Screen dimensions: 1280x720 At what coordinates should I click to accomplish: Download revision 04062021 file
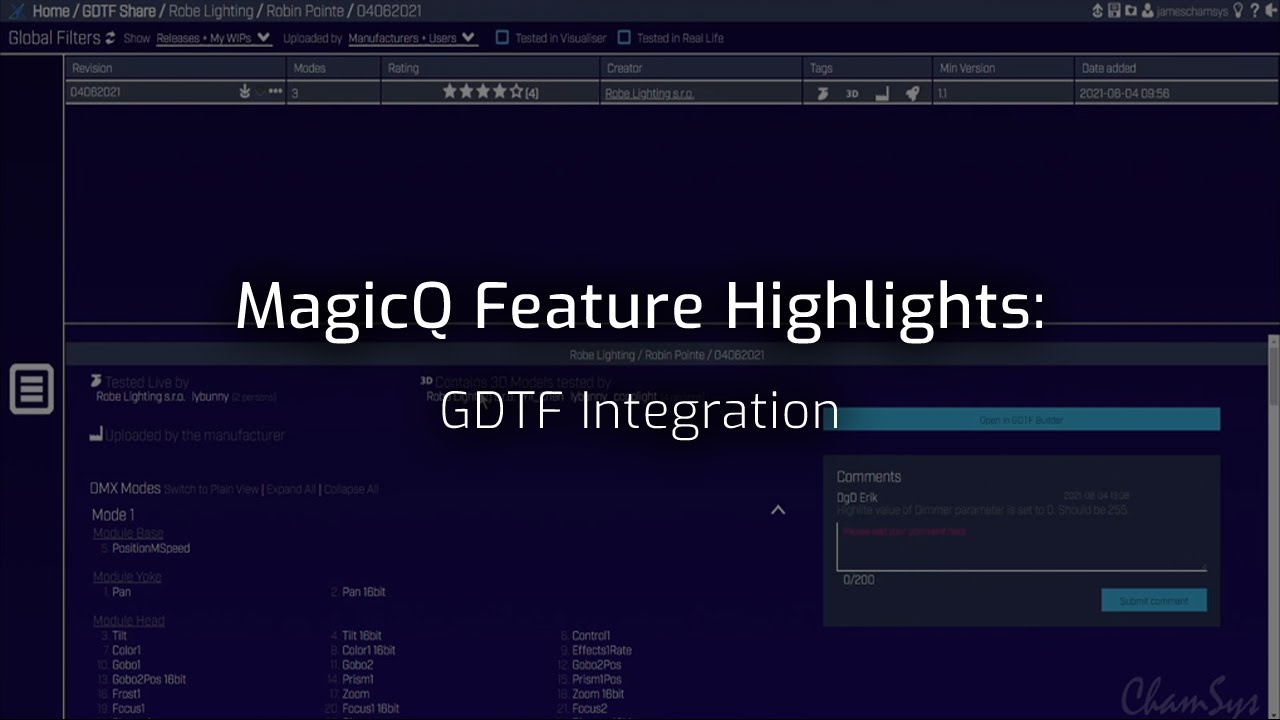pyautogui.click(x=244, y=92)
